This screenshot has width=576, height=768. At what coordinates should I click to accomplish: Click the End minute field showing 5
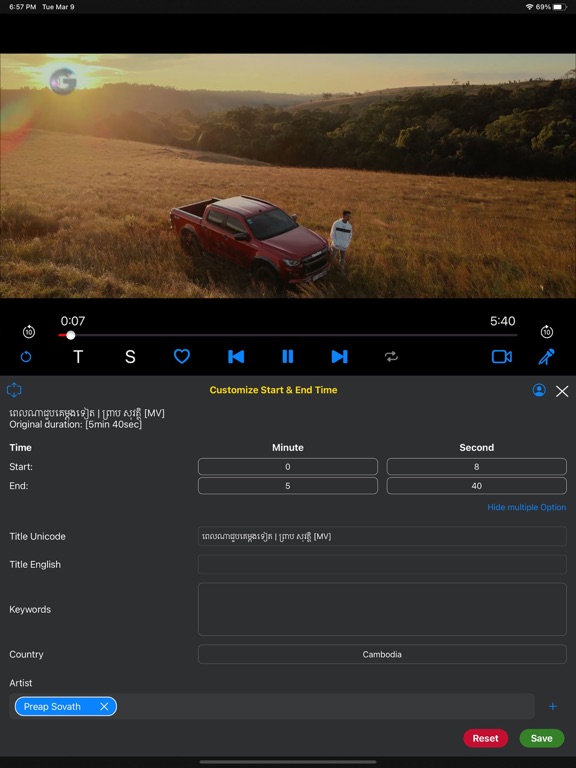coord(288,486)
